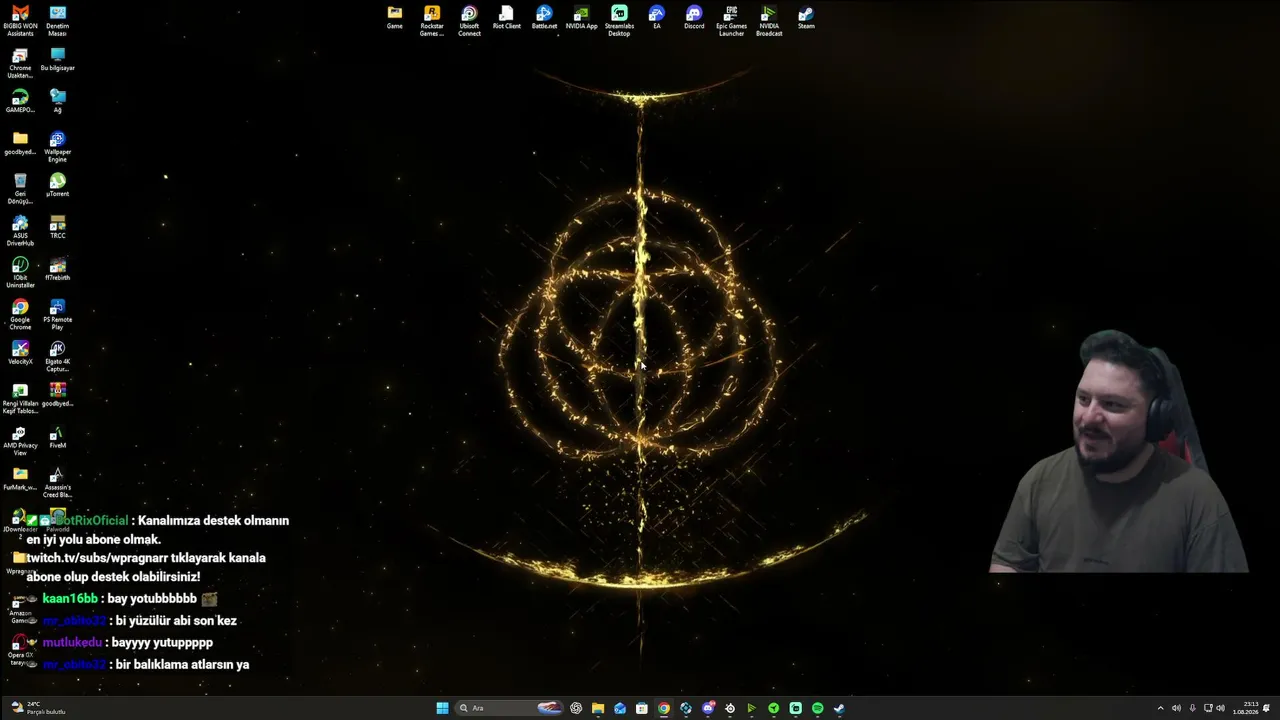The image size is (1280, 720).
Task: Open the BIGBIG WON Assistants desktop shortcut
Action: [20, 21]
